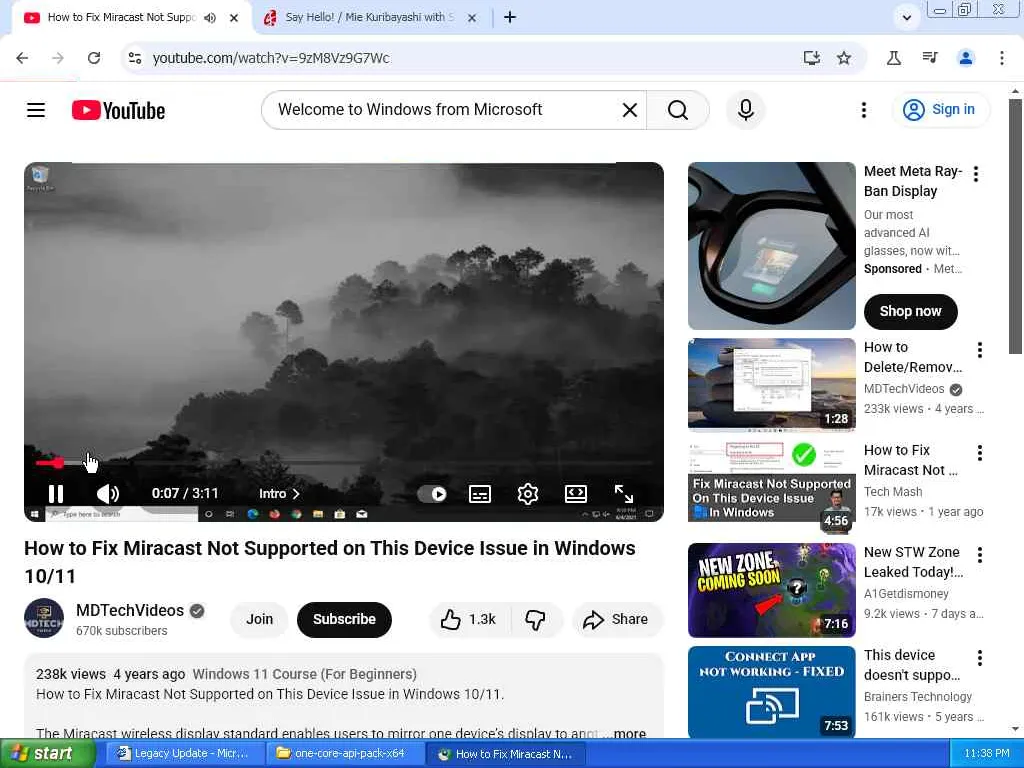The height and width of the screenshot is (768, 1024).
Task: Open Chrome Labs flask icon
Action: (893, 58)
